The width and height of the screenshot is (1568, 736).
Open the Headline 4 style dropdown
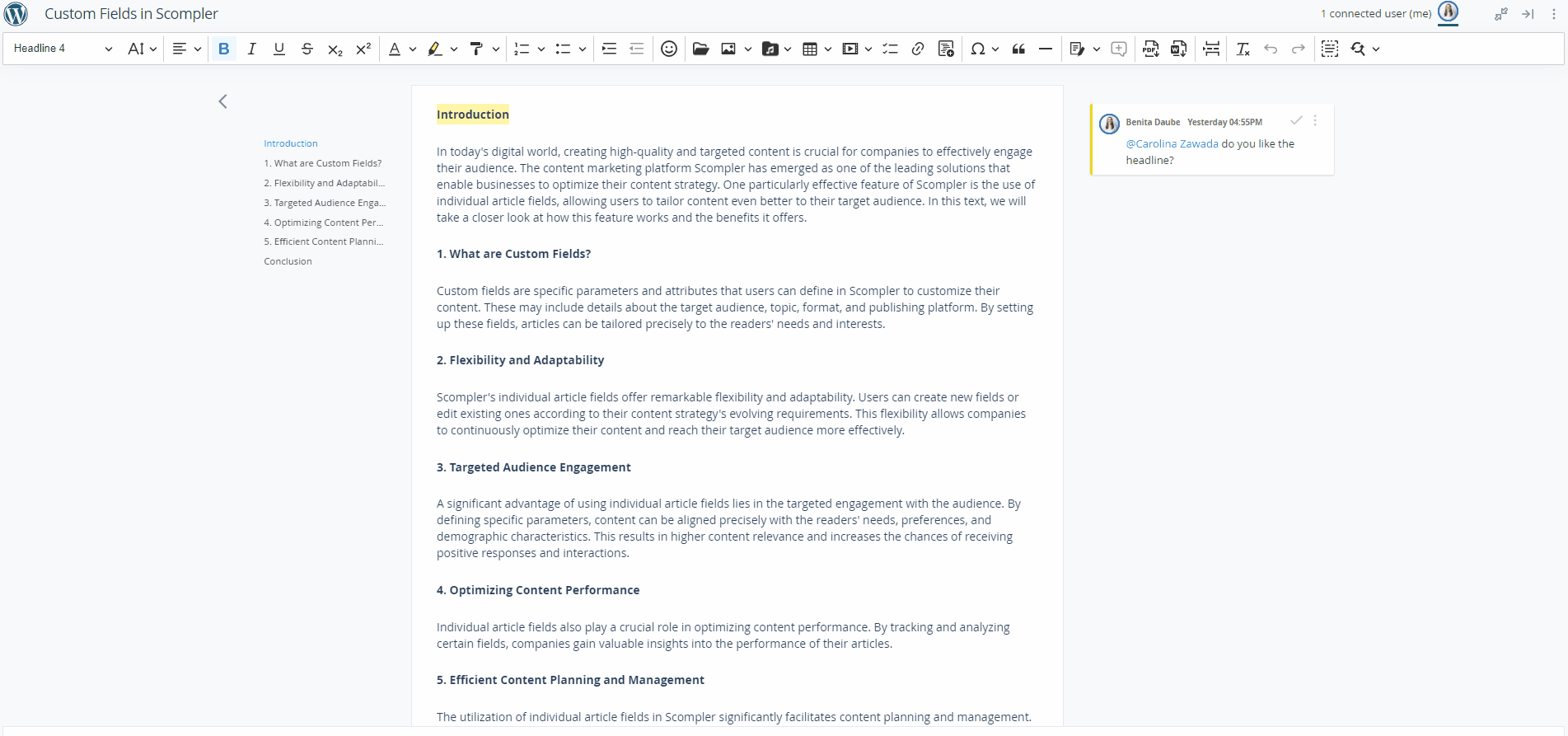tap(63, 49)
